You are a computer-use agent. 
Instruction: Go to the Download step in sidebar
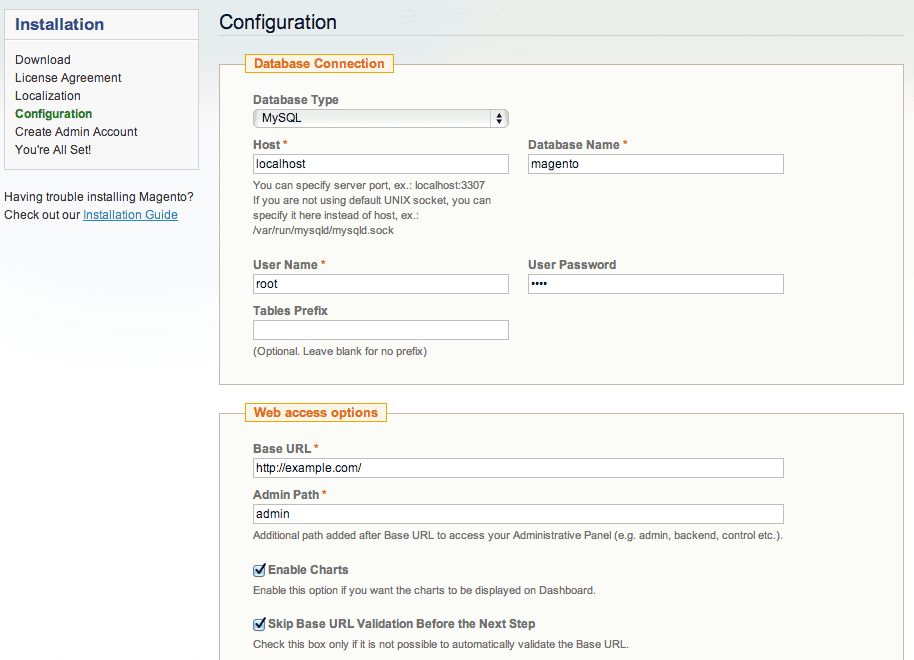click(x=43, y=59)
